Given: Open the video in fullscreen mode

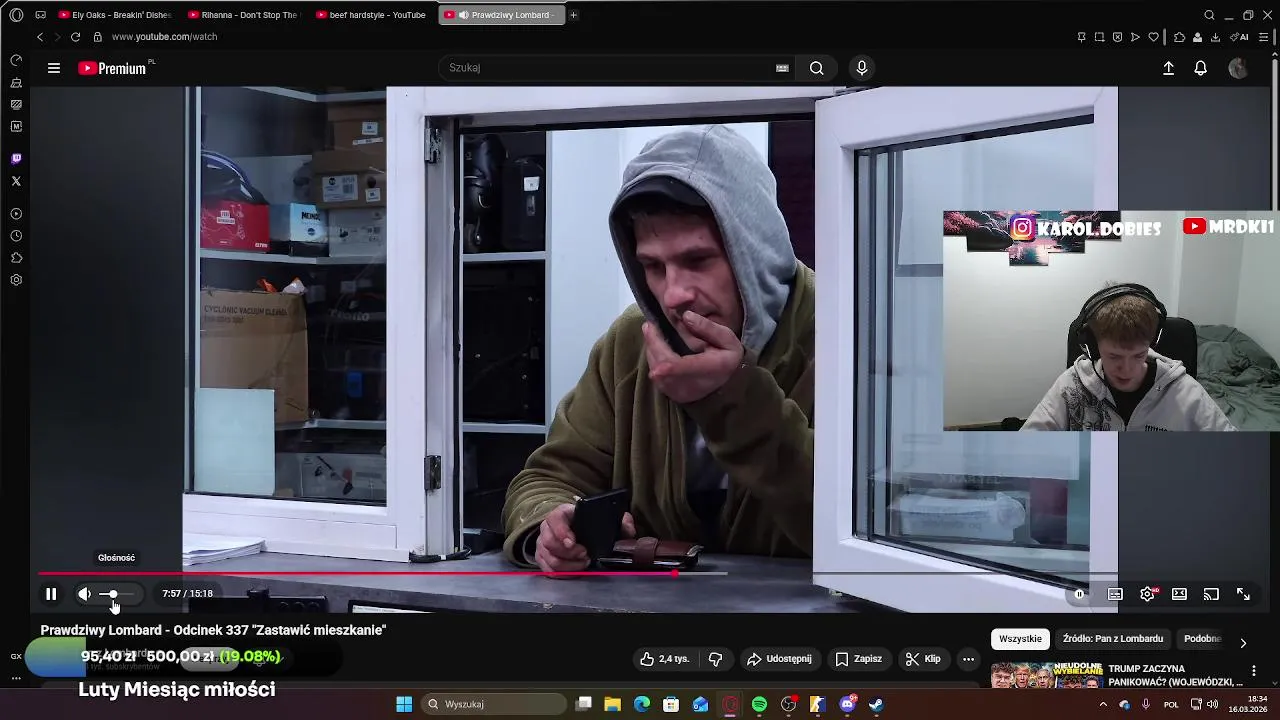Looking at the screenshot, I should point(1243,594).
